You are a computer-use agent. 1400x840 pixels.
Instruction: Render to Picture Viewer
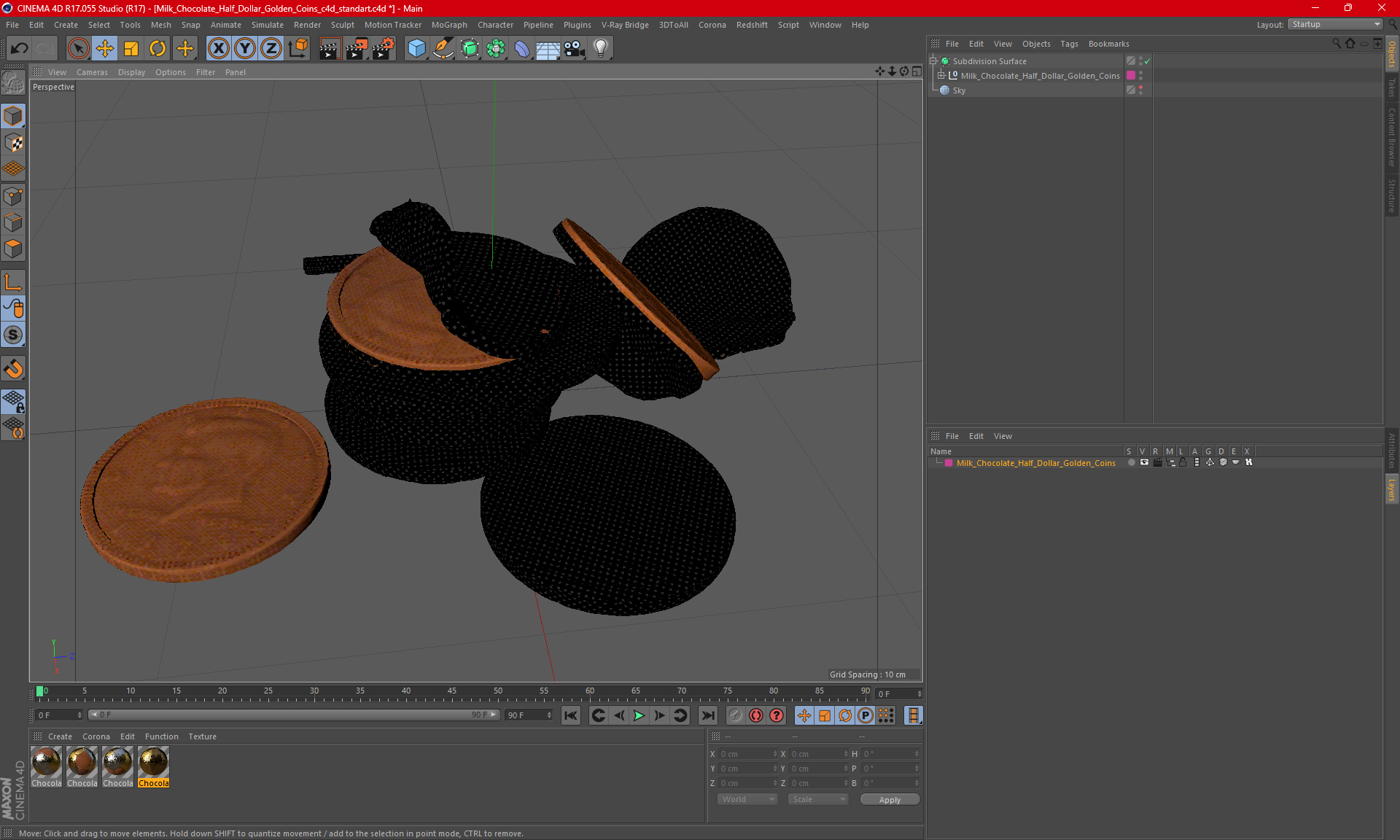pyautogui.click(x=357, y=48)
